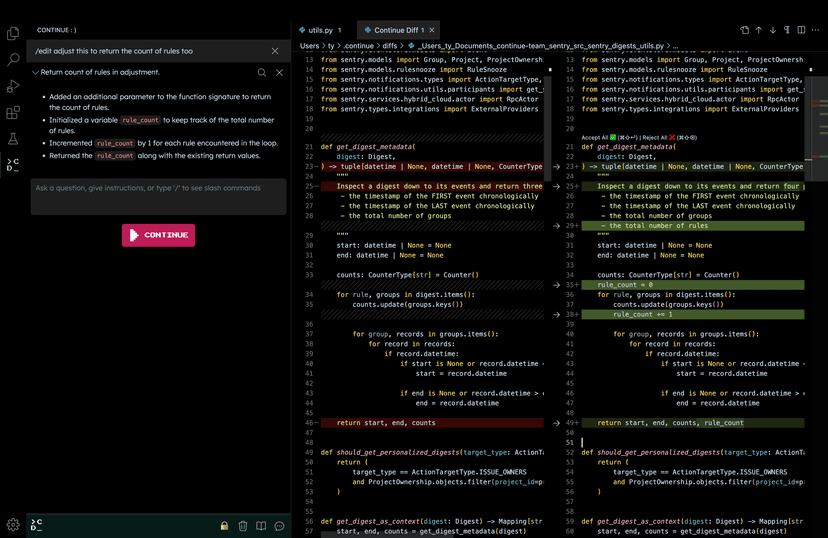Select the Continue Diff 1 tab
The image size is (828, 538).
pyautogui.click(x=398, y=30)
